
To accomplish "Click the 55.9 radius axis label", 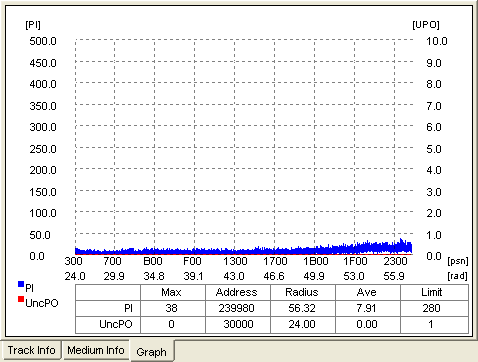I will [394, 276].
